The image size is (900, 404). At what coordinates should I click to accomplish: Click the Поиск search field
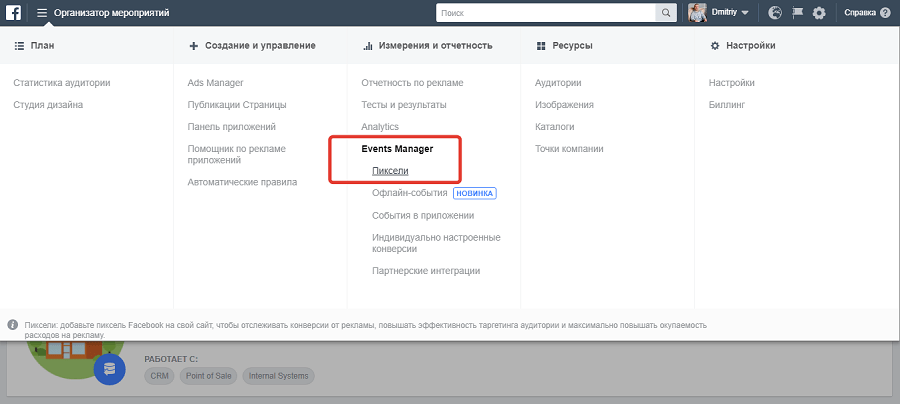(x=546, y=13)
